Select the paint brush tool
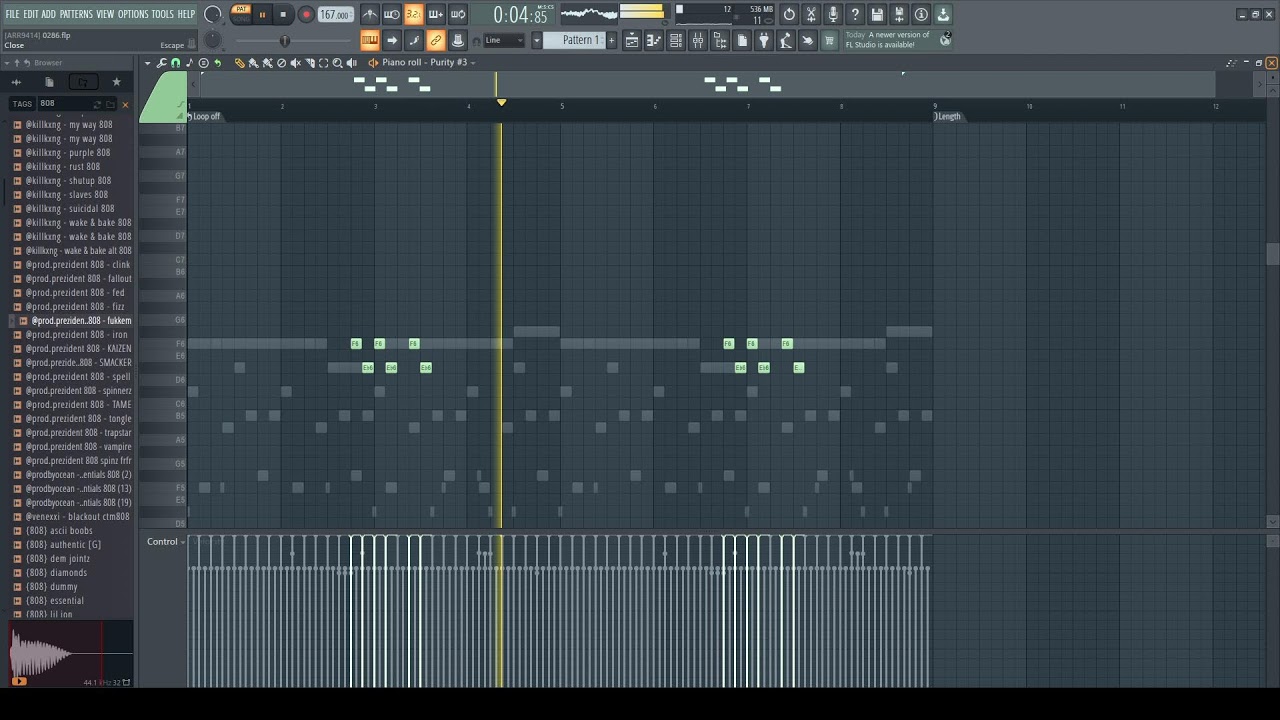 [x=253, y=63]
